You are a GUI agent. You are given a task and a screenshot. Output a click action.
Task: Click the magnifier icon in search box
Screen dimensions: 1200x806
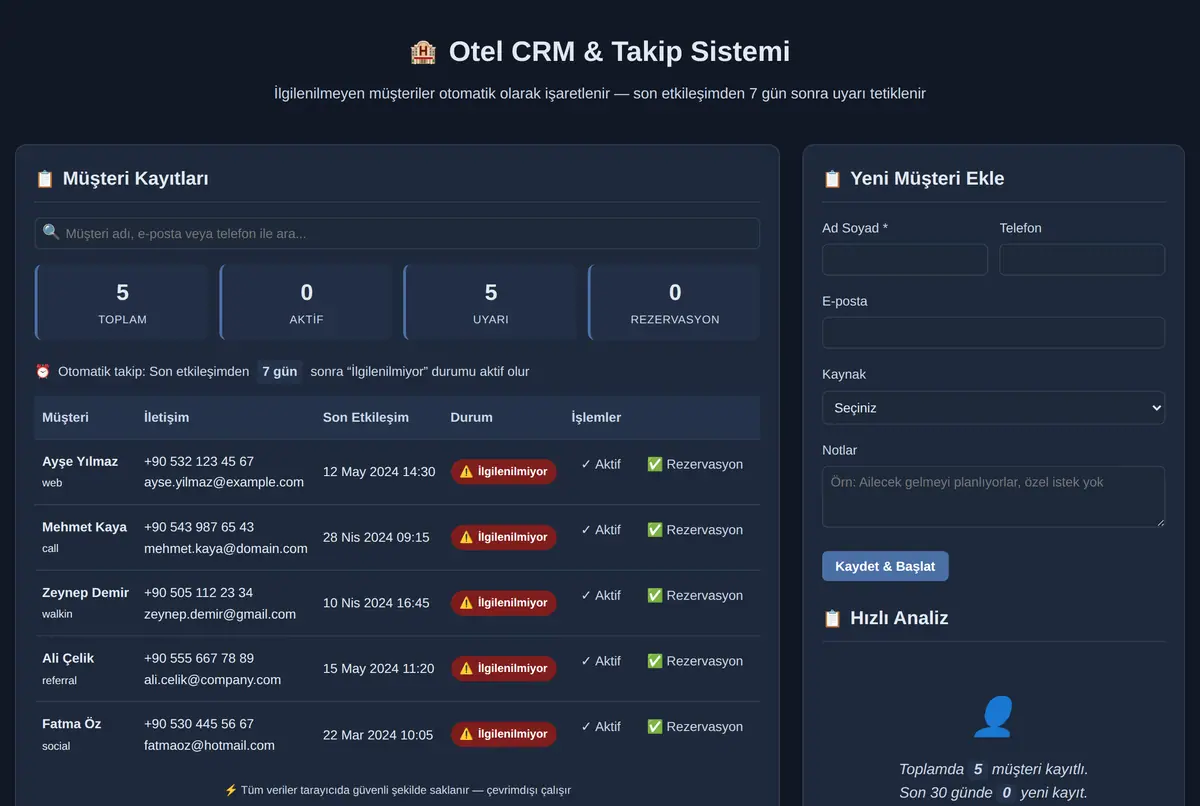point(51,233)
